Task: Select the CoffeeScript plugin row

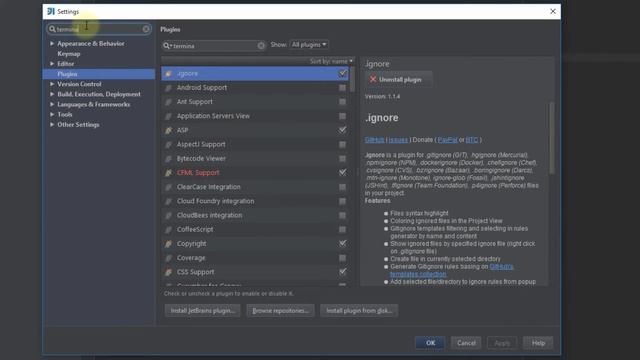Action: pyautogui.click(x=255, y=230)
